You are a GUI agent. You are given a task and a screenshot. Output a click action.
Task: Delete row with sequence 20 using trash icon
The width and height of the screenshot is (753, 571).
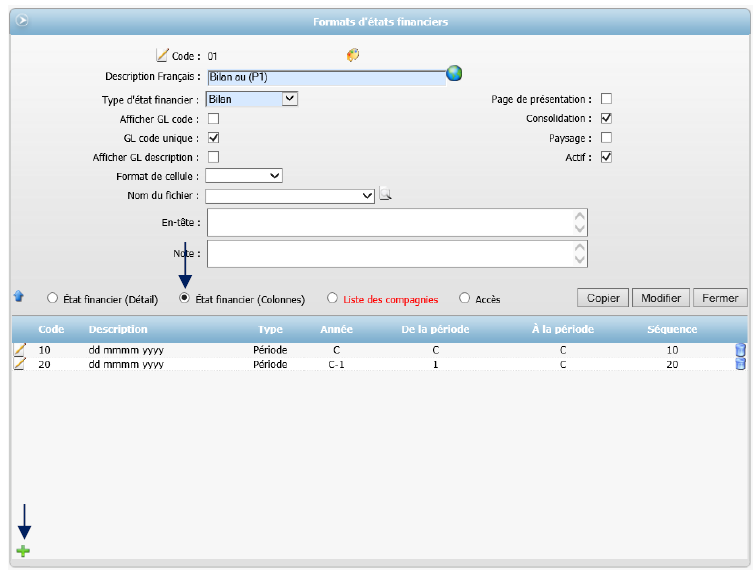(740, 364)
